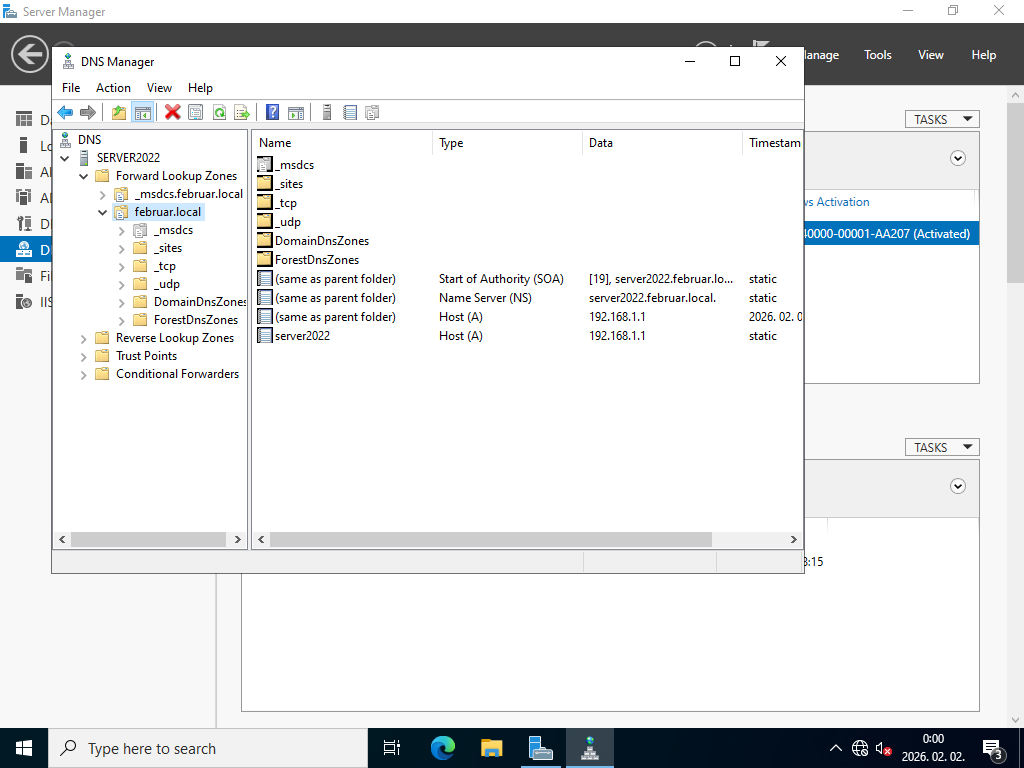Open the View menu in DNS Manager

tap(159, 88)
